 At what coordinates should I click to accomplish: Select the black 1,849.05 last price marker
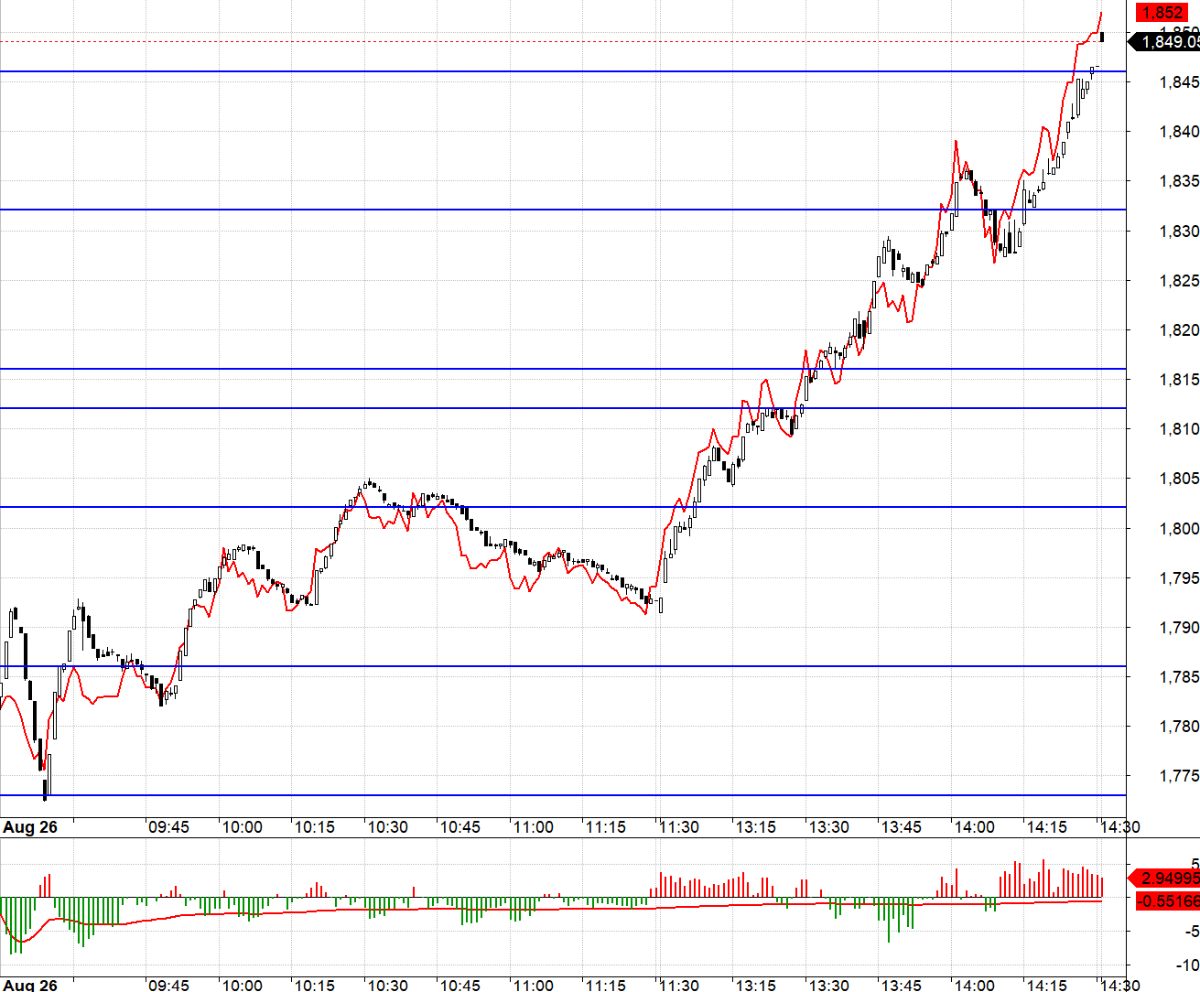(x=1167, y=42)
